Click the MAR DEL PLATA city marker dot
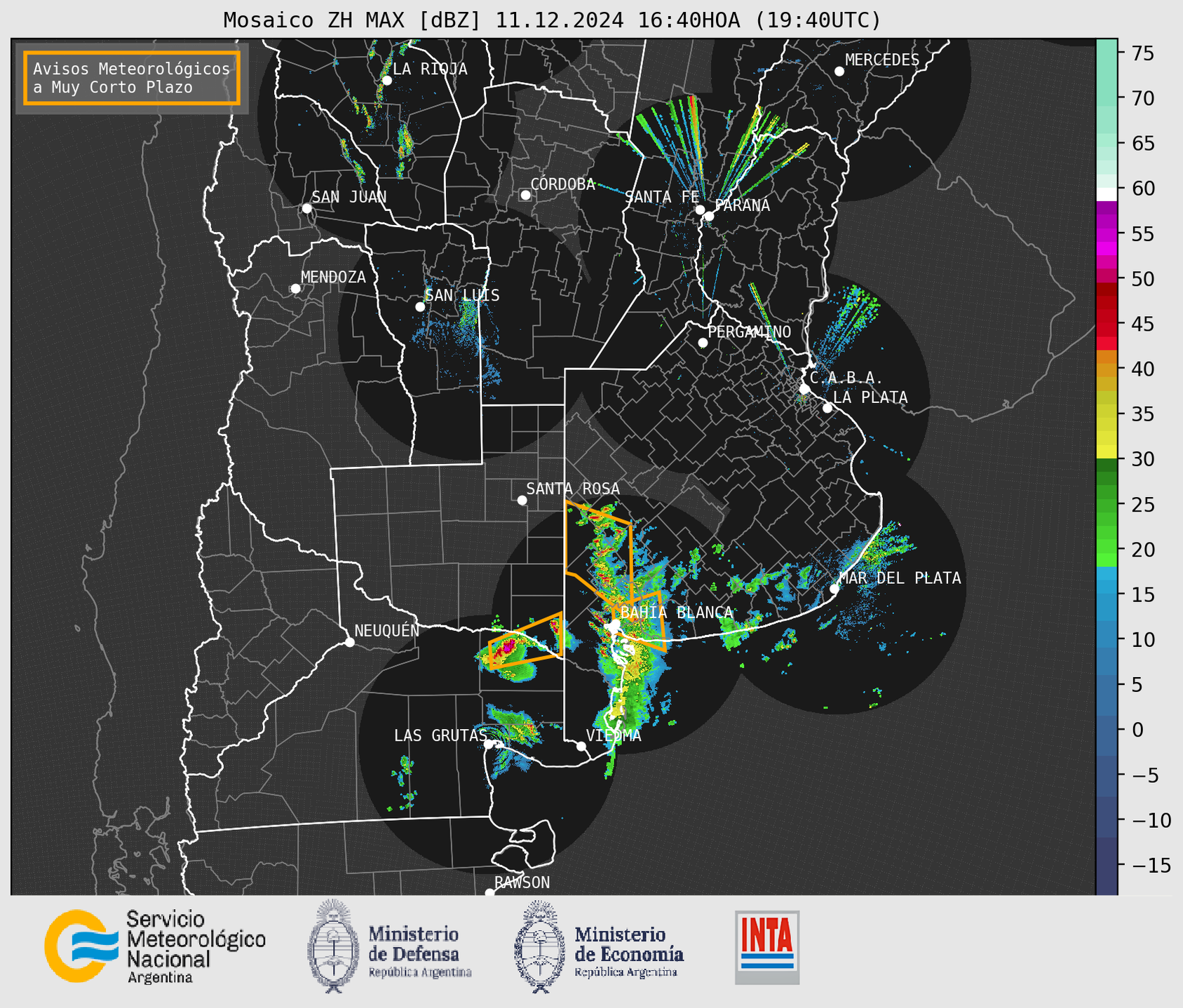Screen dimensions: 1183x1008 (834, 589)
